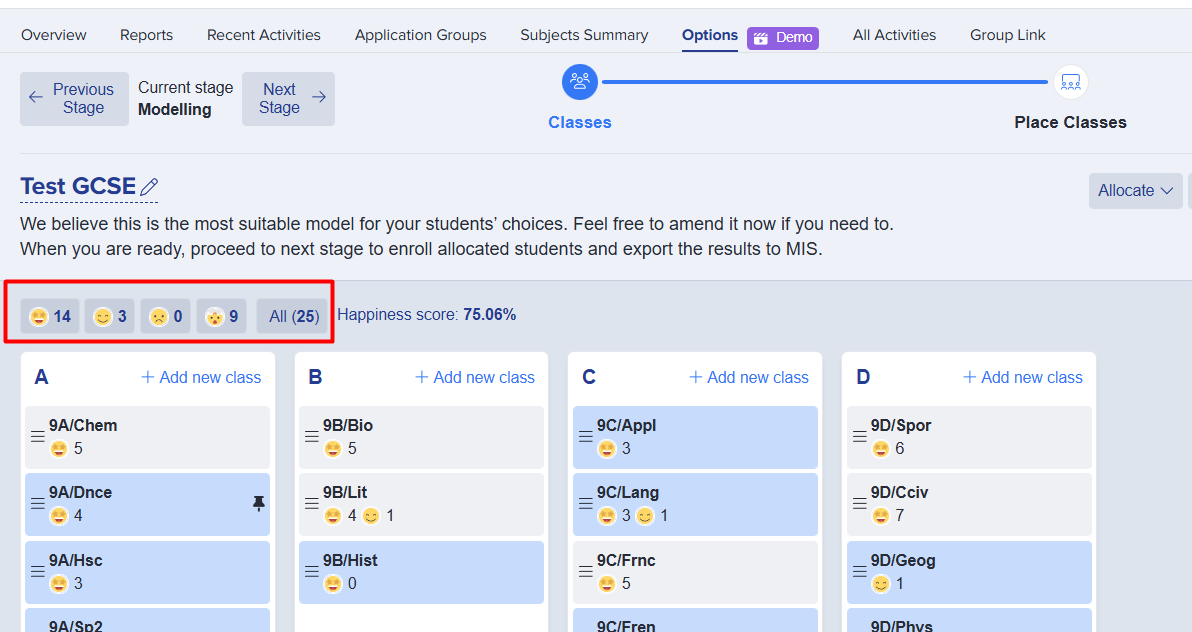Click the pin icon on 9A/Dnce
The width and height of the screenshot is (1192, 632).
[259, 504]
